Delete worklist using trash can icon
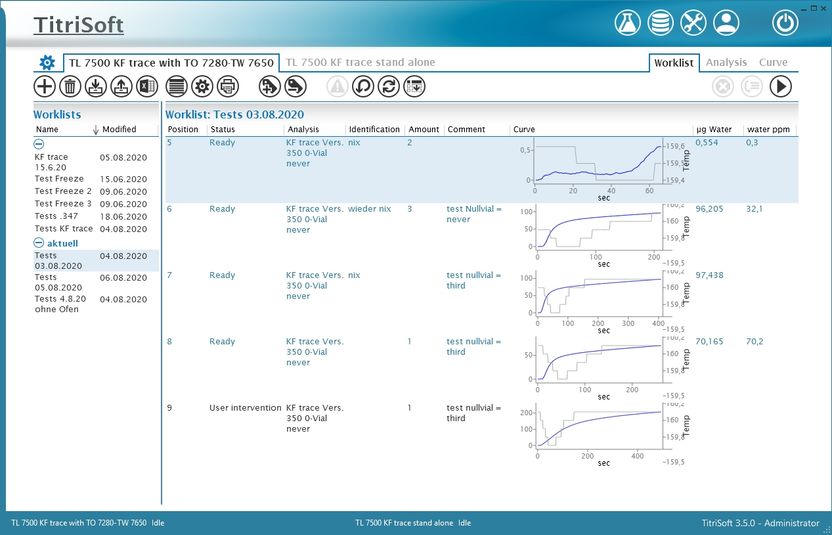Viewport: 832px width, 535px height. coord(70,86)
